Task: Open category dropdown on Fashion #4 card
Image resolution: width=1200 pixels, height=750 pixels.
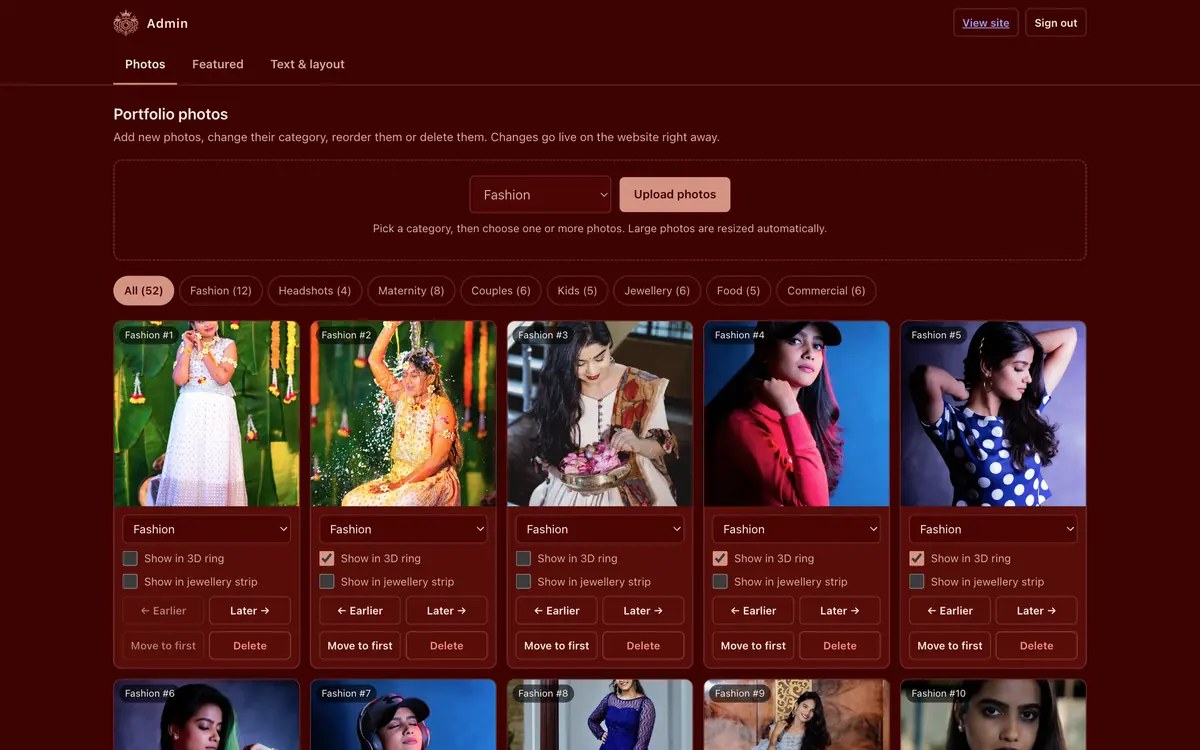Action: point(797,529)
